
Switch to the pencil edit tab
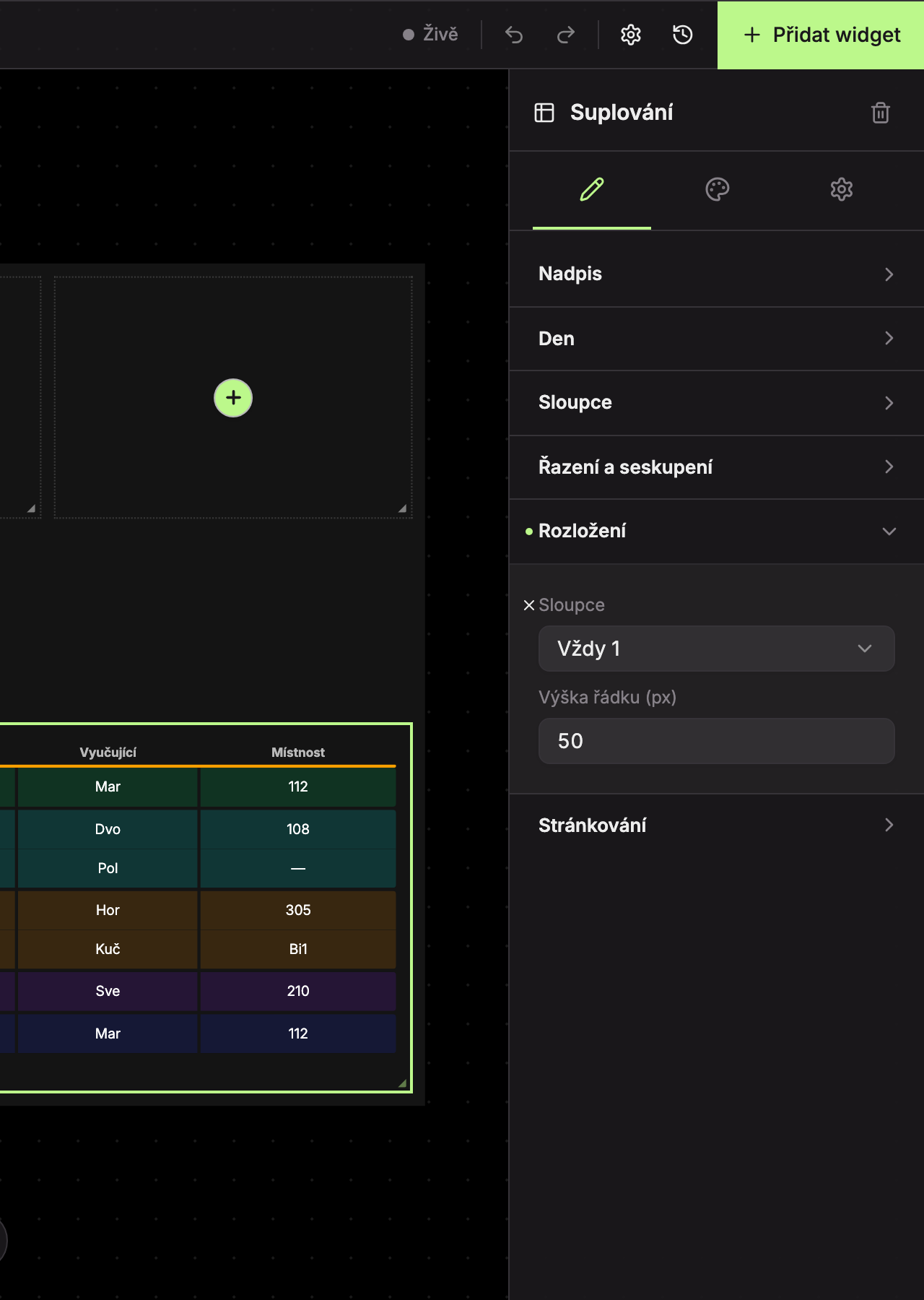click(x=592, y=189)
